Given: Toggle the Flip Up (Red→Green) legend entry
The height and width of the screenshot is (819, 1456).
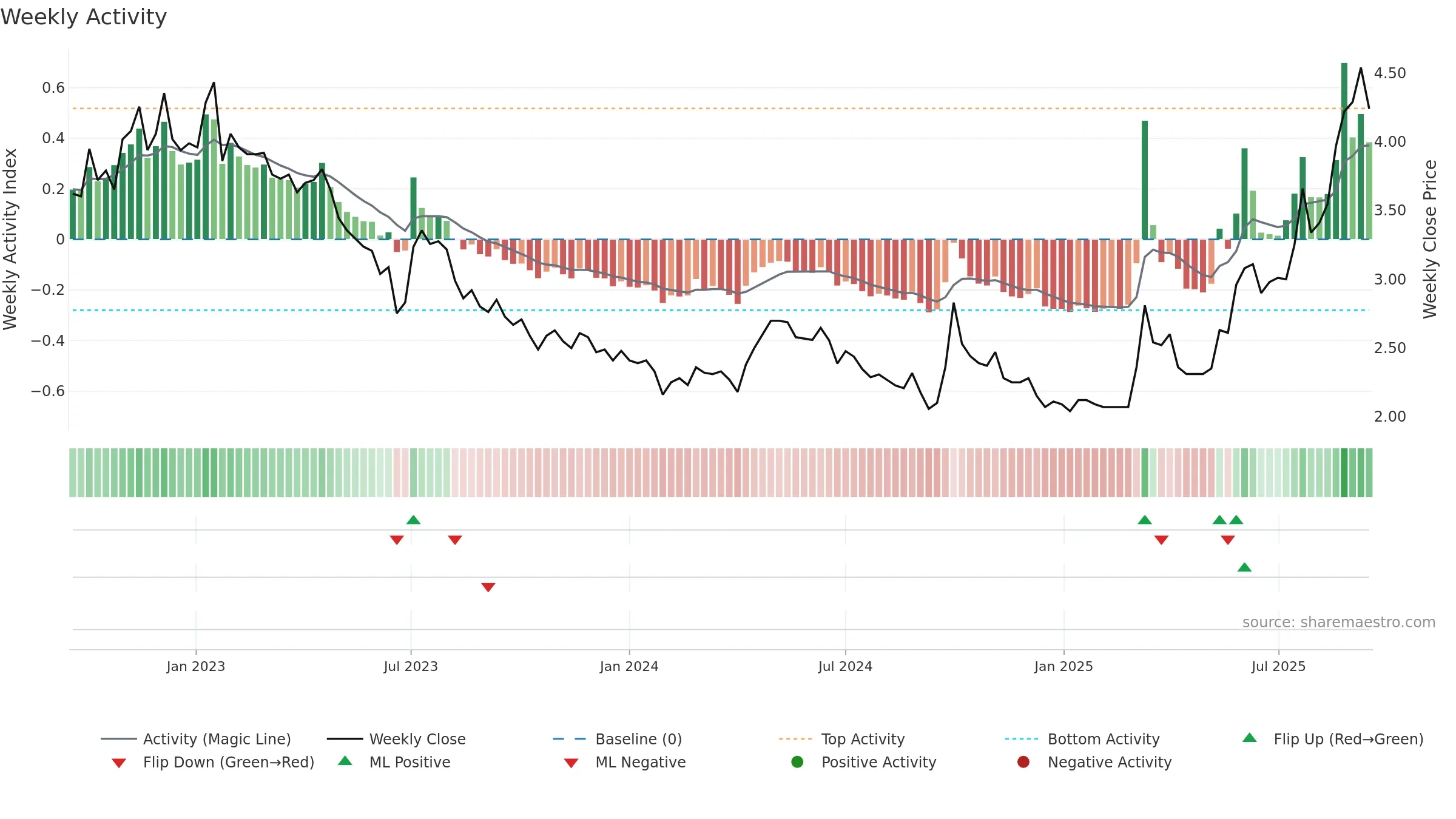Looking at the screenshot, I should pyautogui.click(x=1333, y=739).
